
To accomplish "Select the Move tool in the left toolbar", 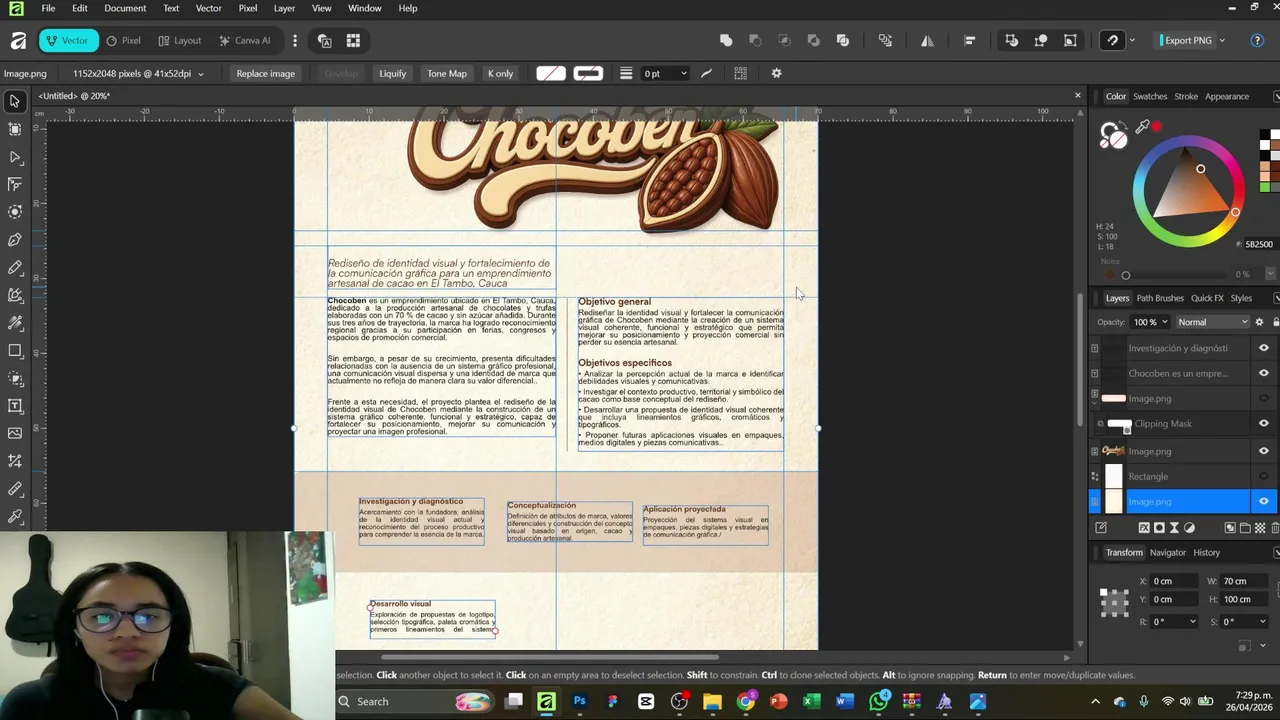I will pos(15,101).
